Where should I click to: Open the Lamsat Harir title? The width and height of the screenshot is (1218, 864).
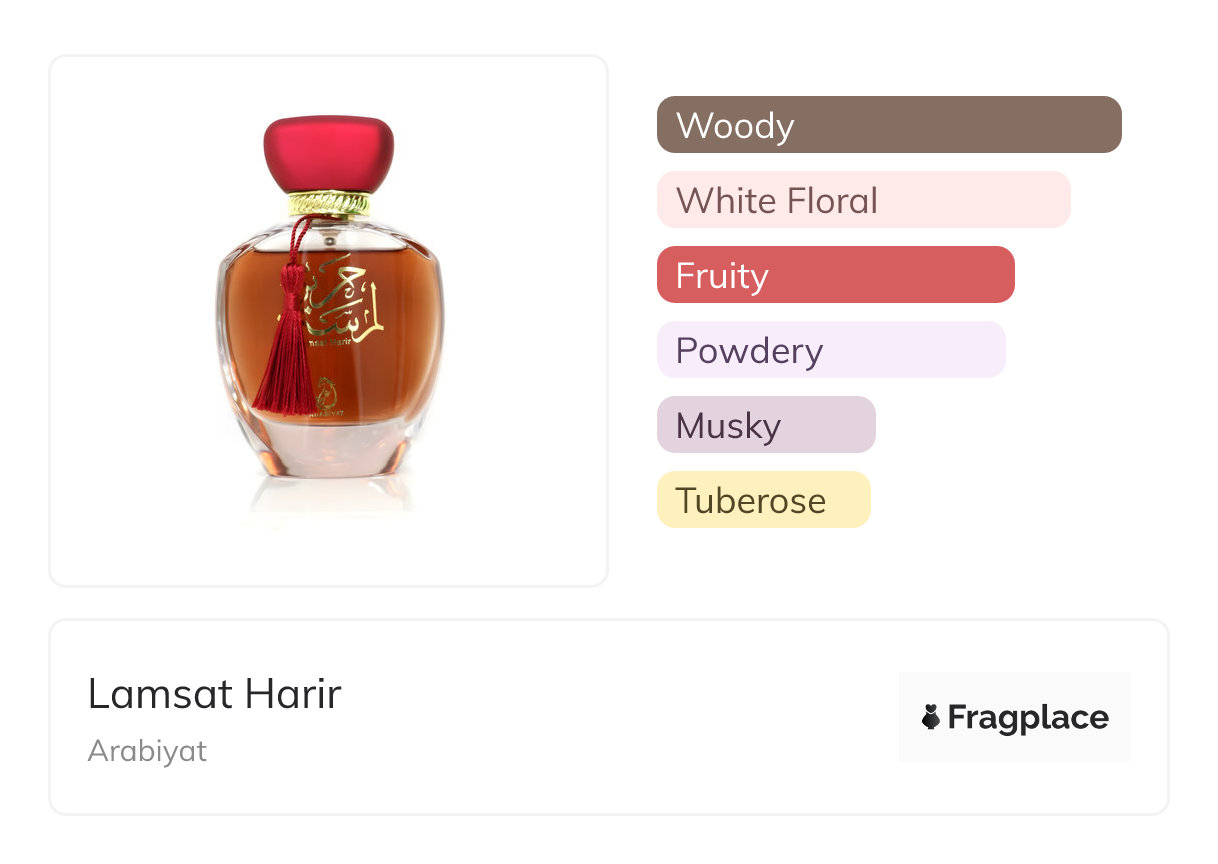pos(214,694)
